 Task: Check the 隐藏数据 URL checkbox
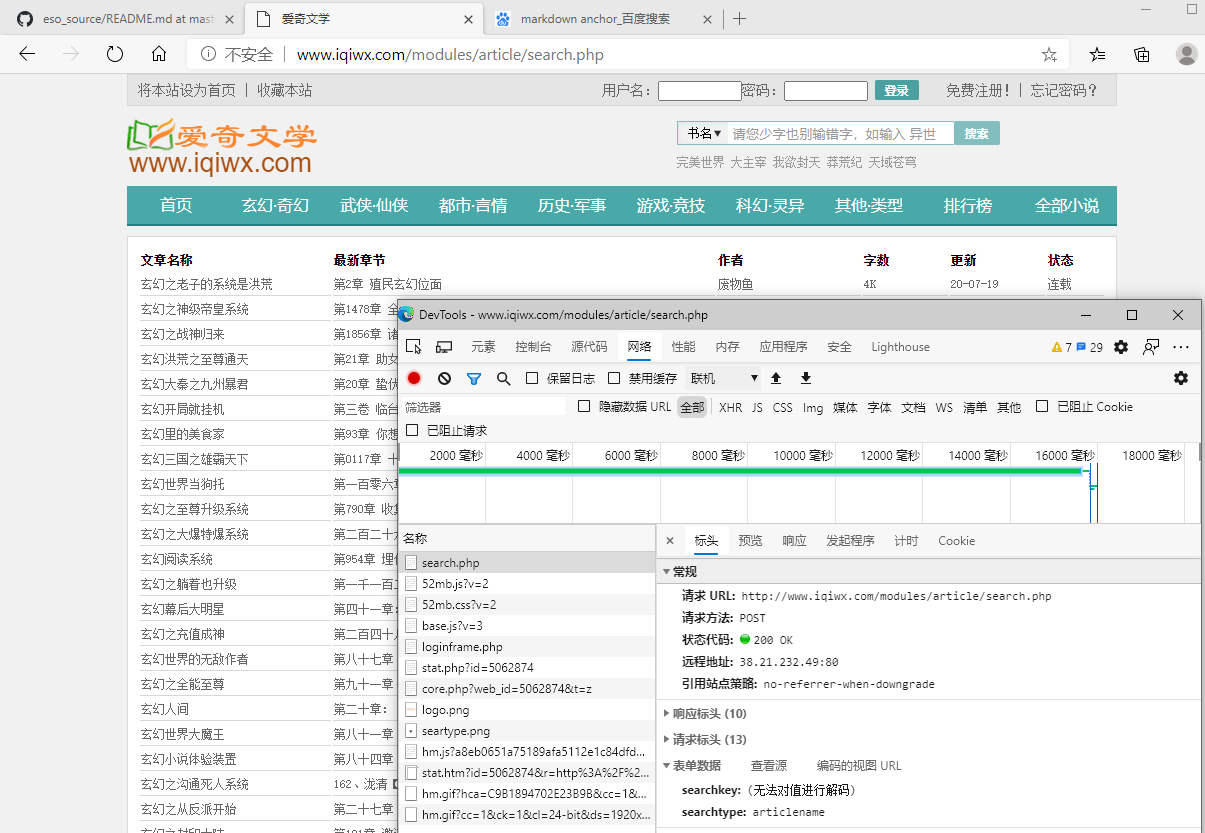[x=584, y=406]
